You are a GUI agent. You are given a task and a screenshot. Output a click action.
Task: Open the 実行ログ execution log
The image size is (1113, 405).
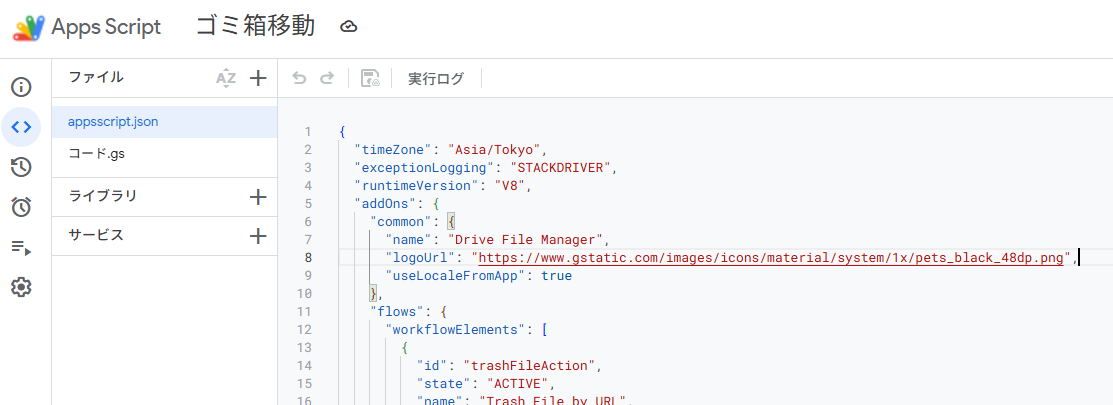pos(436,78)
